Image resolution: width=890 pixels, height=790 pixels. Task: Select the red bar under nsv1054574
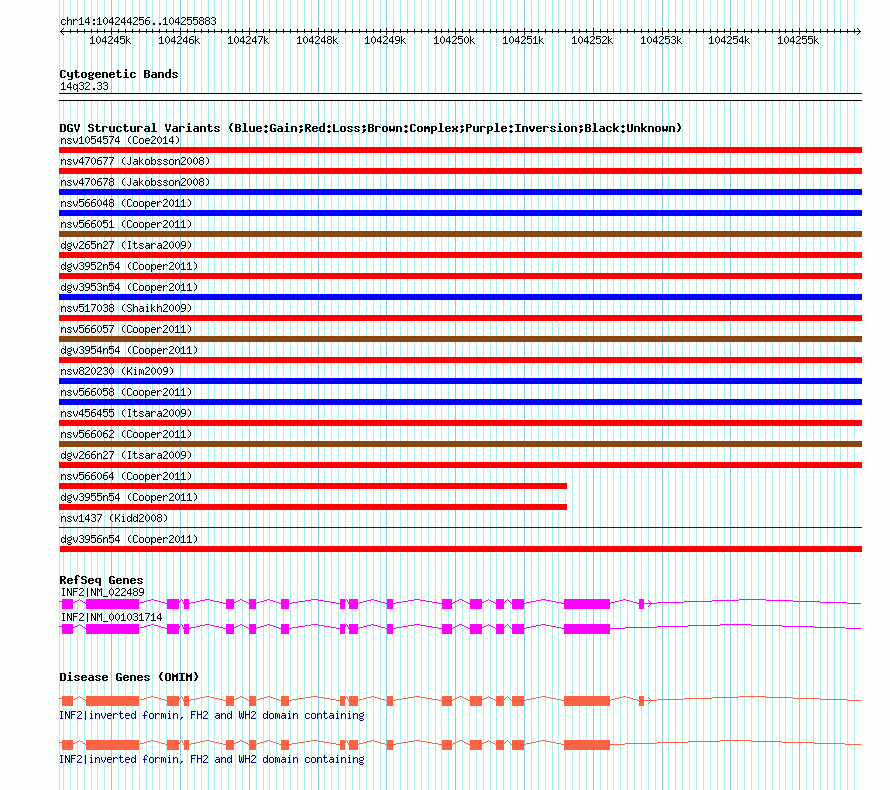460,150
